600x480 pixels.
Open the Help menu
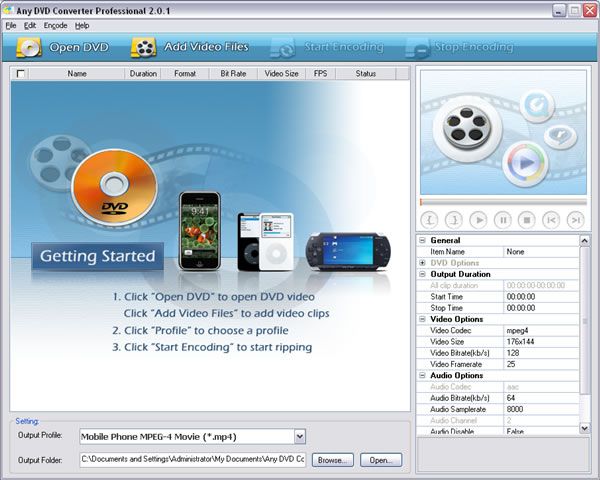(x=82, y=26)
